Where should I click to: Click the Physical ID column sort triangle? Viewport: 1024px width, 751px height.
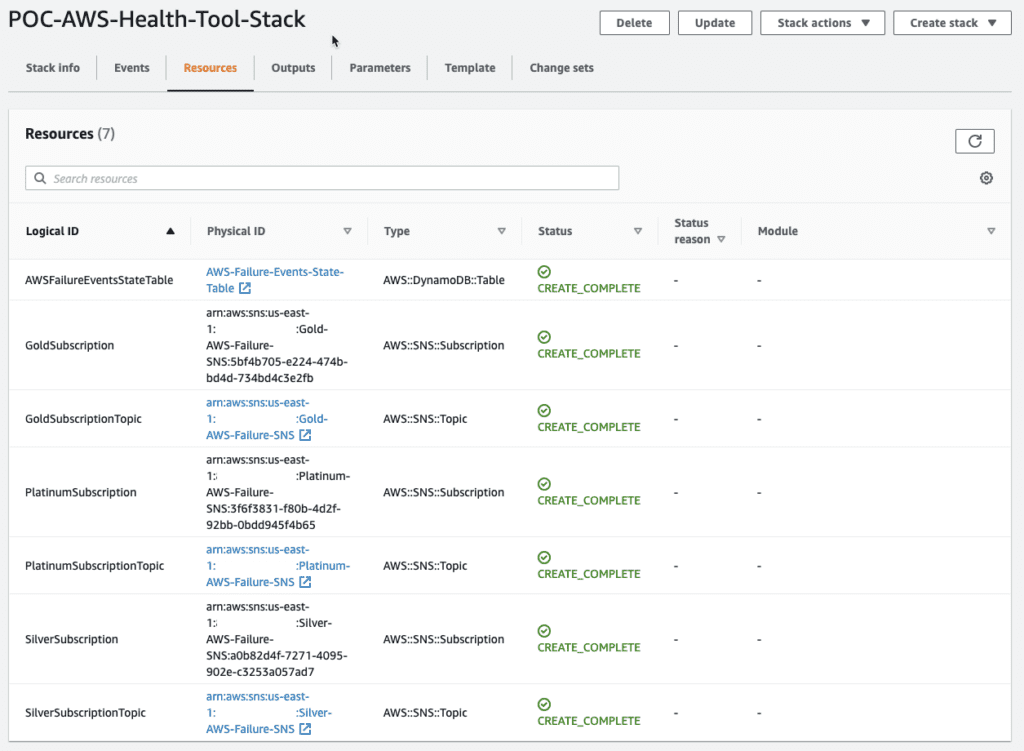click(347, 231)
